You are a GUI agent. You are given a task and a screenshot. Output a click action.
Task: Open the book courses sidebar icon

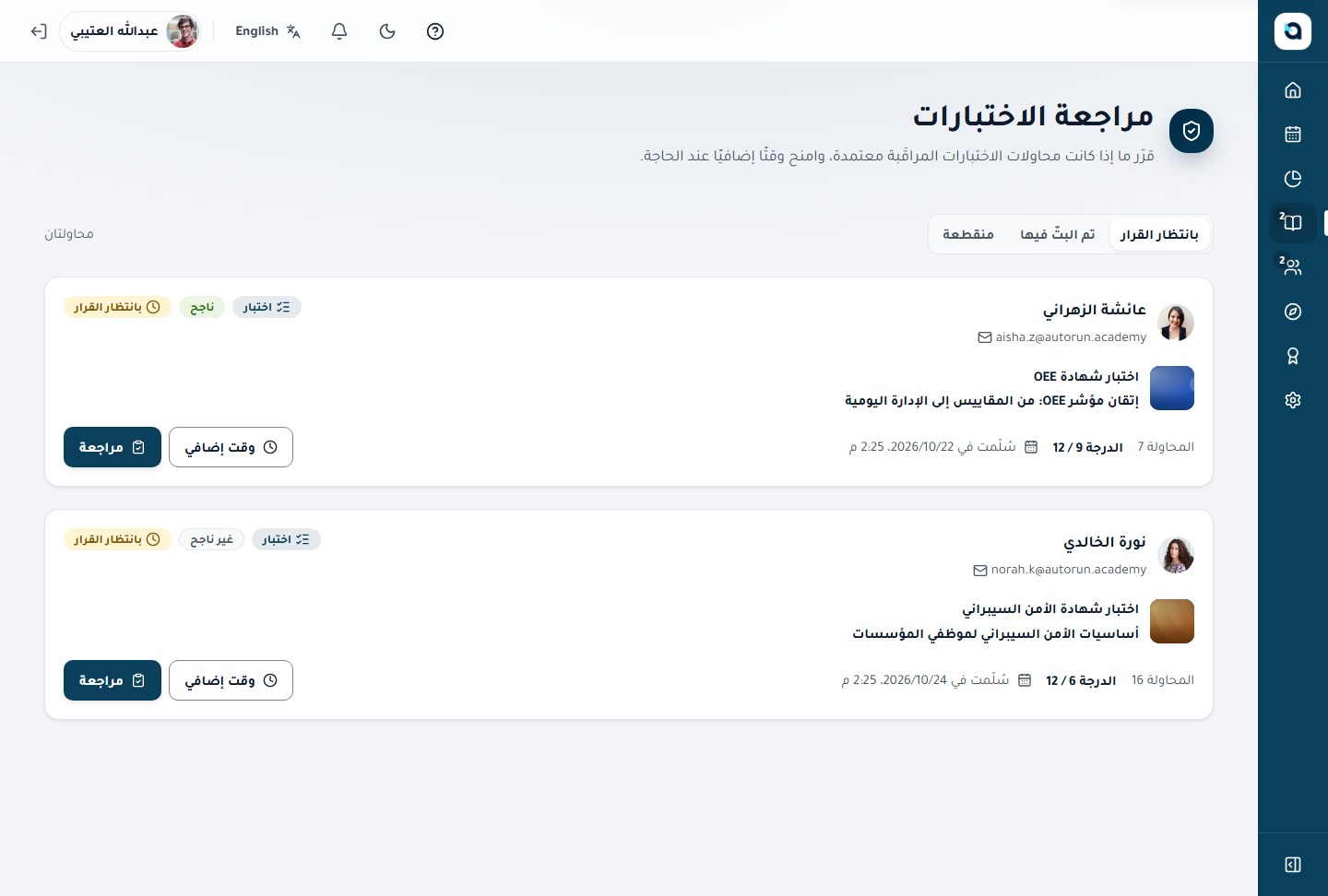click(1293, 223)
